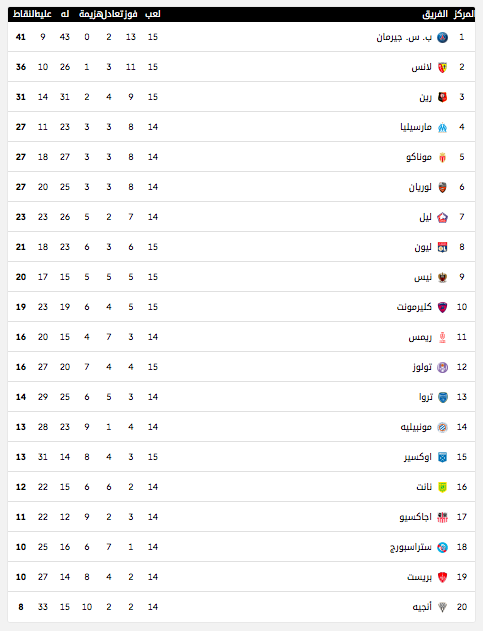Click the Lorient club logo

pos(442,187)
